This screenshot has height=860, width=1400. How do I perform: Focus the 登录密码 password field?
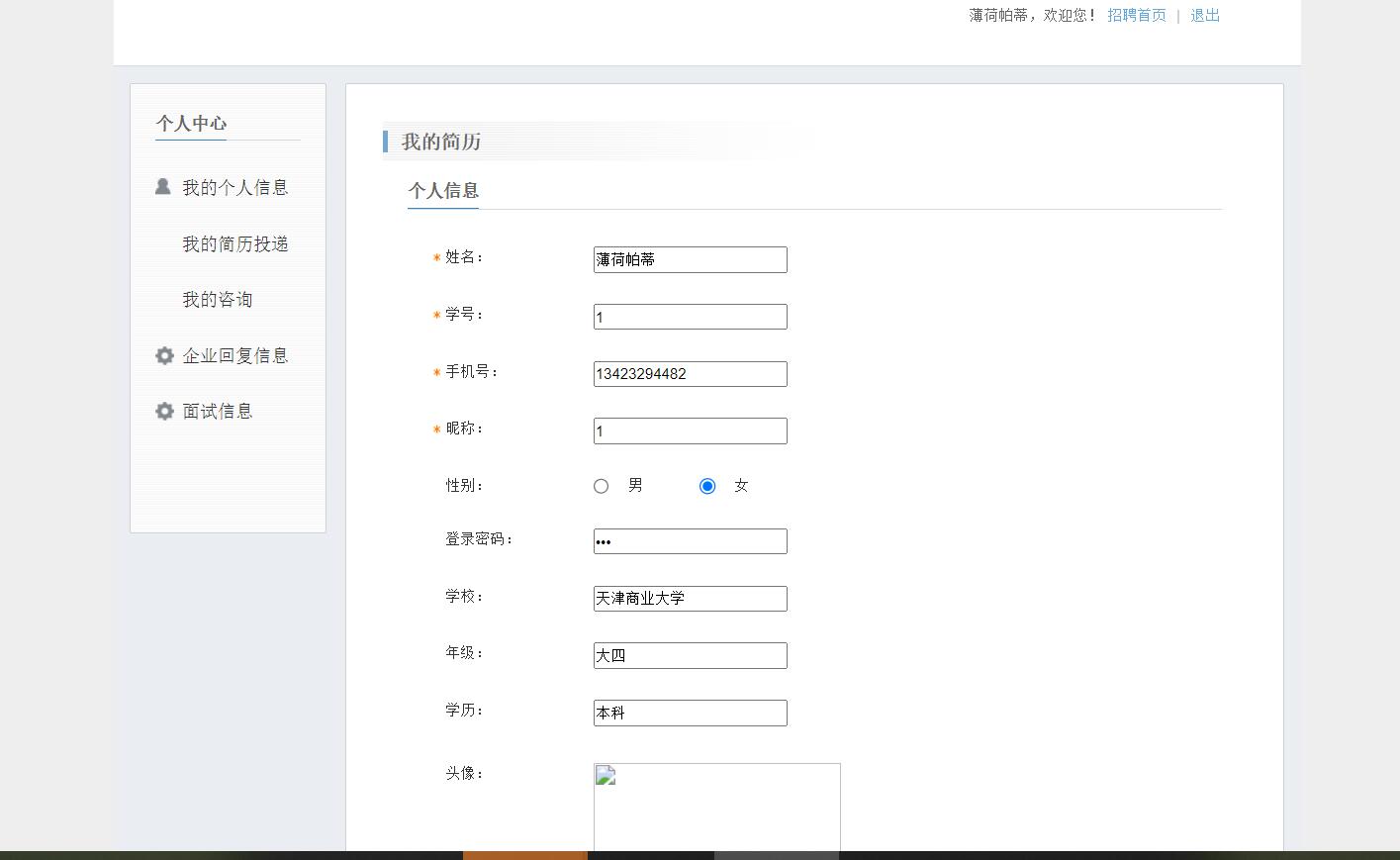tap(691, 541)
